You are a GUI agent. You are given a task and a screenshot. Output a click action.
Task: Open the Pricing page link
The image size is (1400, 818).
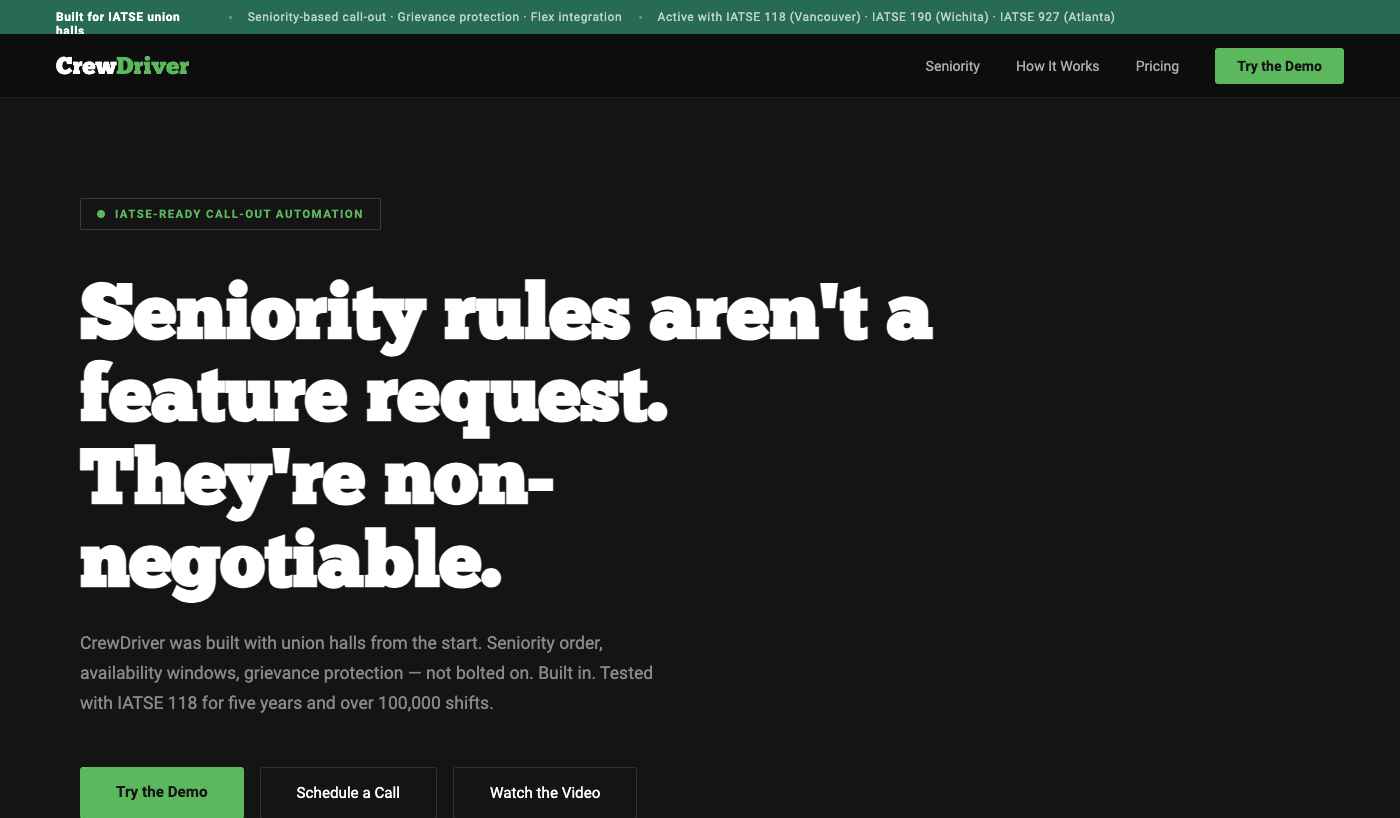coord(1157,66)
